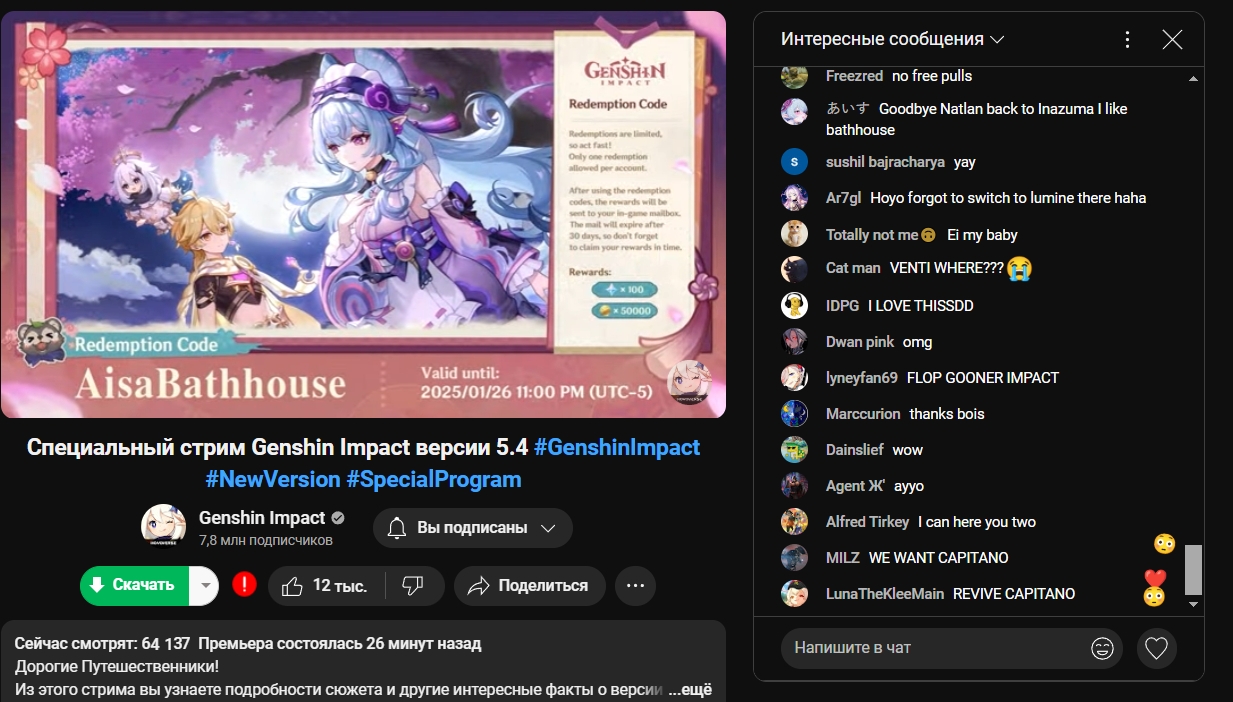
Task: Click the red exclamation warning icon
Action: [x=244, y=584]
